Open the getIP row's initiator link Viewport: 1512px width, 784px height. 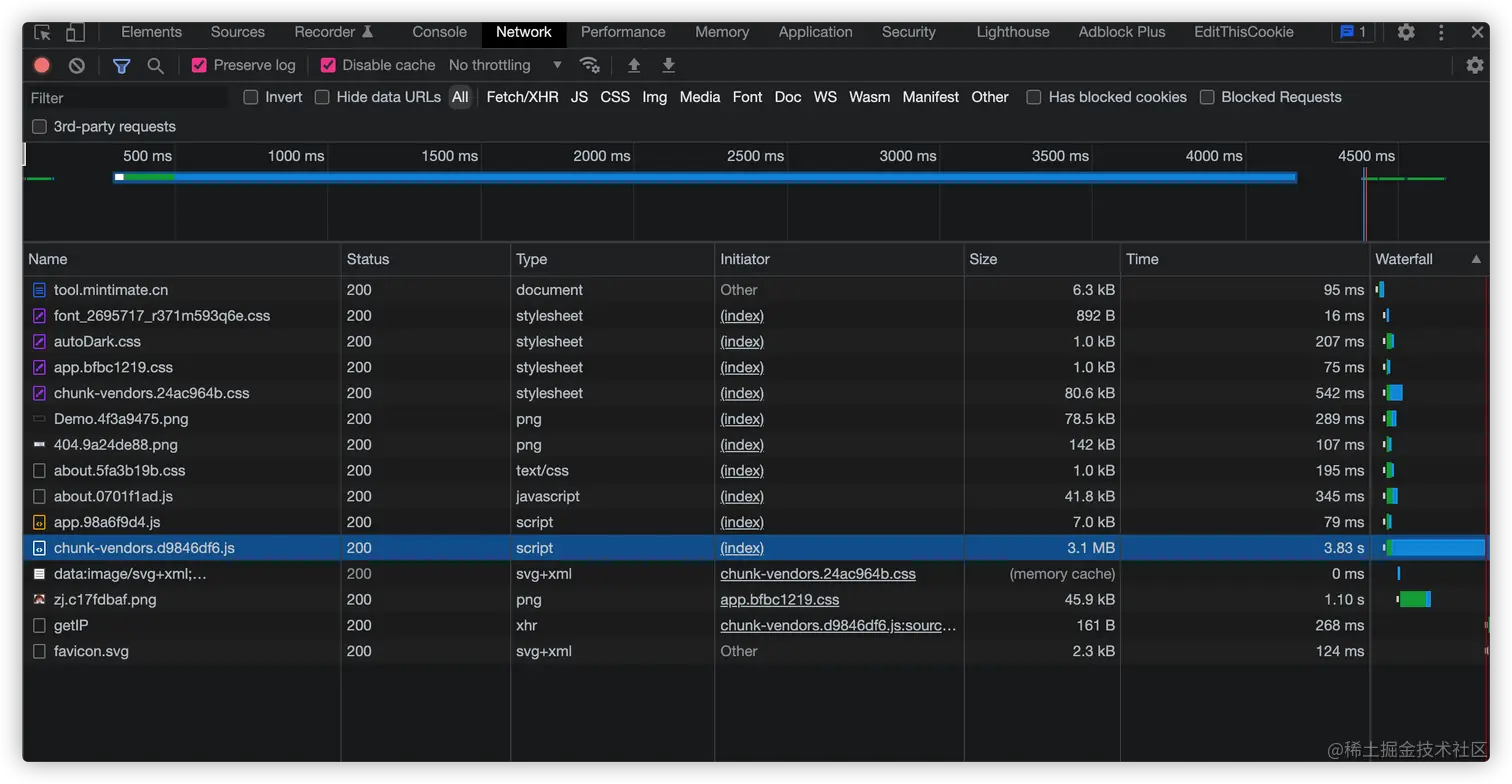point(838,626)
